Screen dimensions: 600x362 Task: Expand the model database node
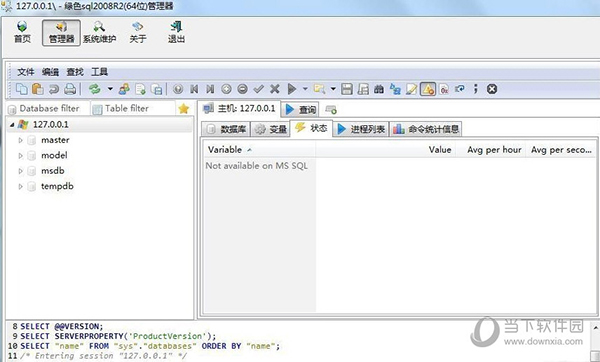tap(21, 156)
